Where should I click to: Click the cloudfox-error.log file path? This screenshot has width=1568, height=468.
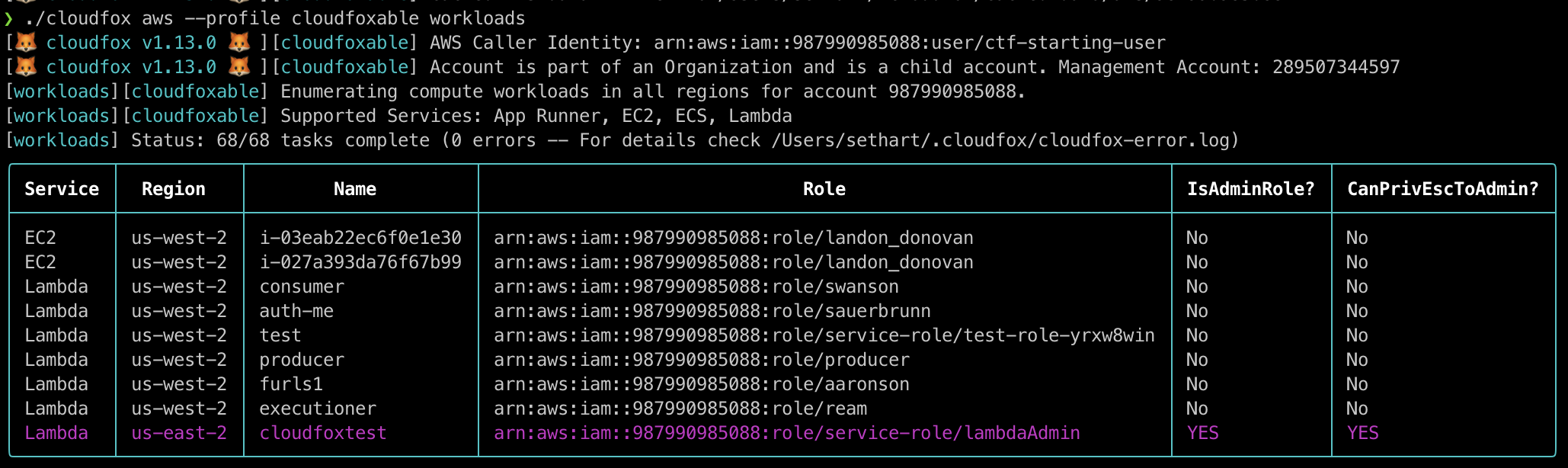1000,140
